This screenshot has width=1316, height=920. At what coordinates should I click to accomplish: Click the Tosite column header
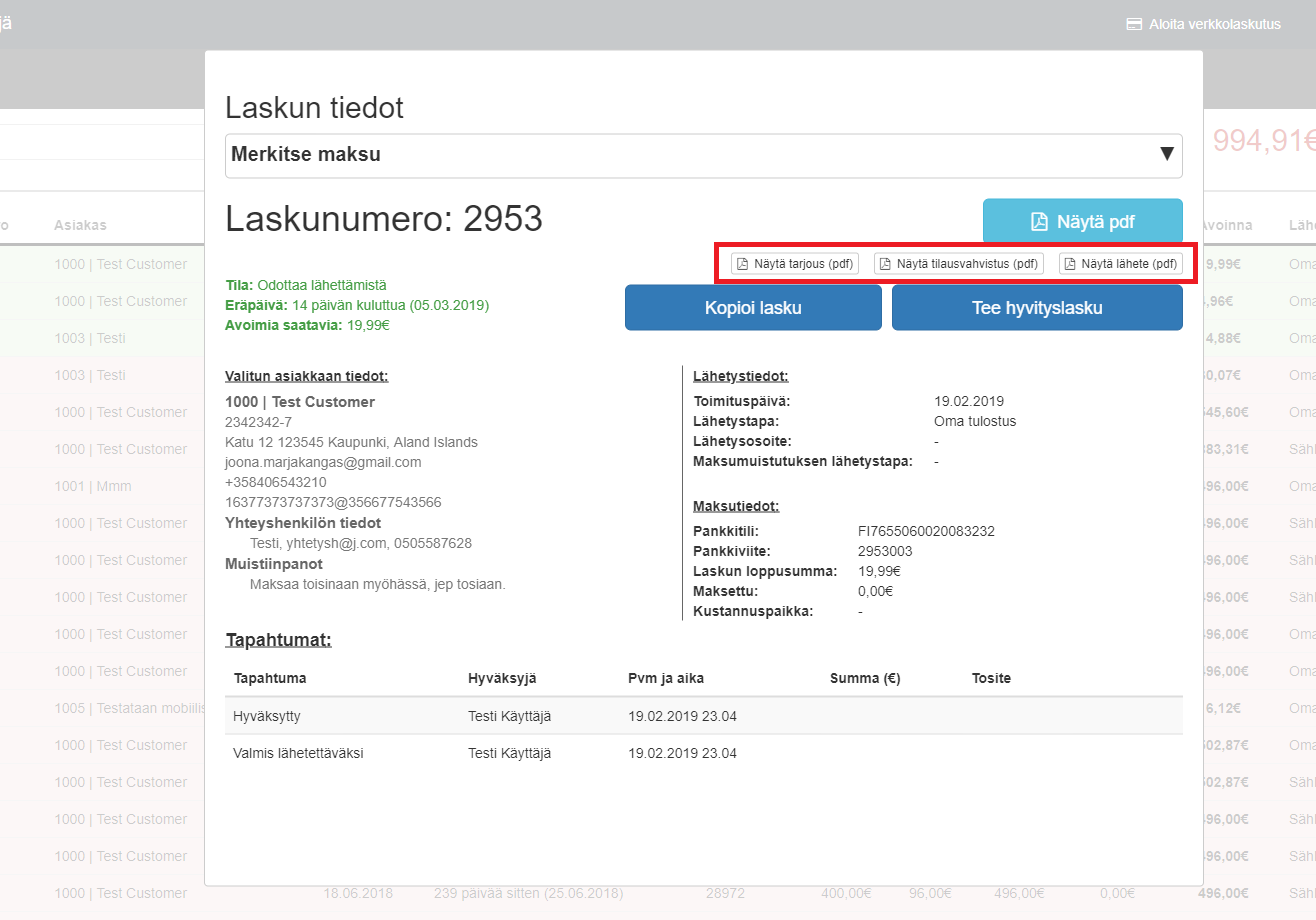pos(991,678)
